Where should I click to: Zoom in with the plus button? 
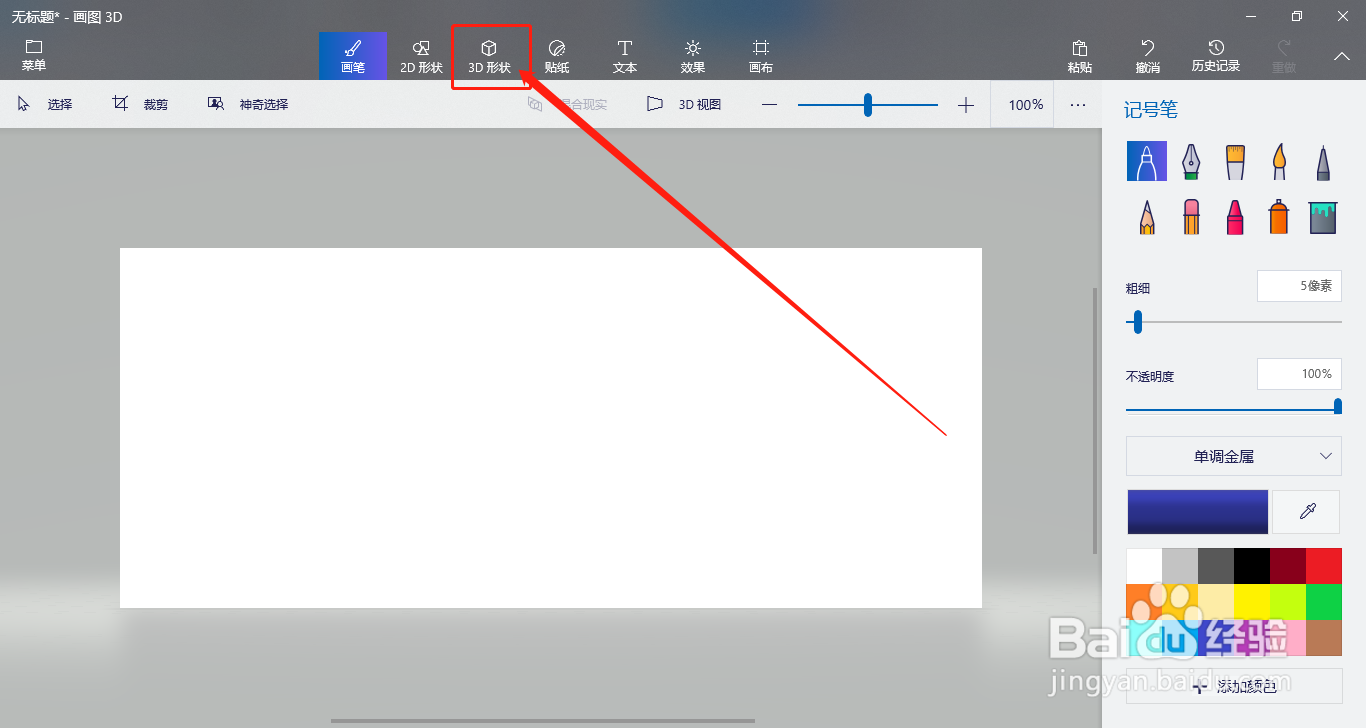click(x=965, y=105)
